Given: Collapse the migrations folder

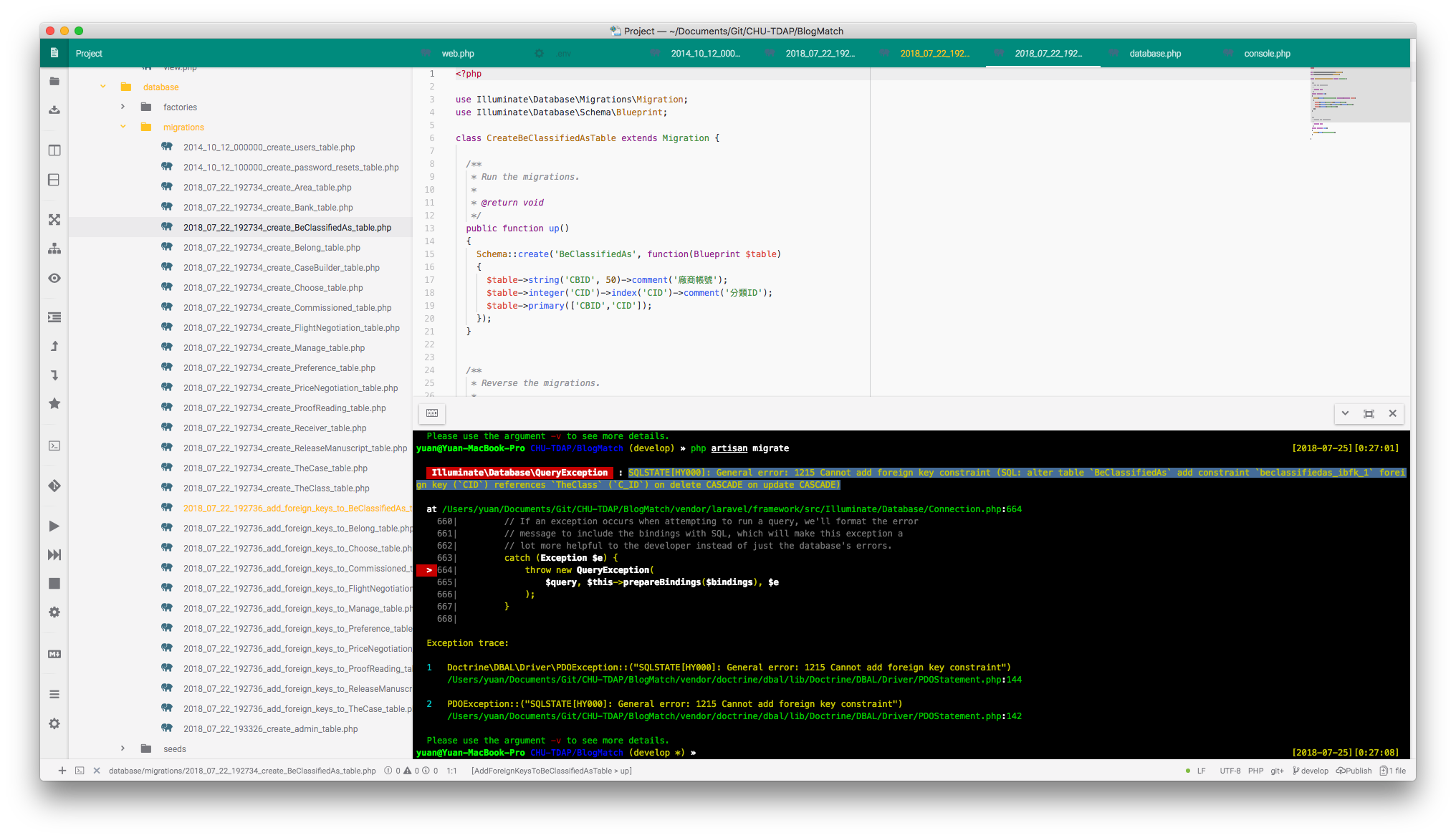Looking at the screenshot, I should tap(123, 127).
